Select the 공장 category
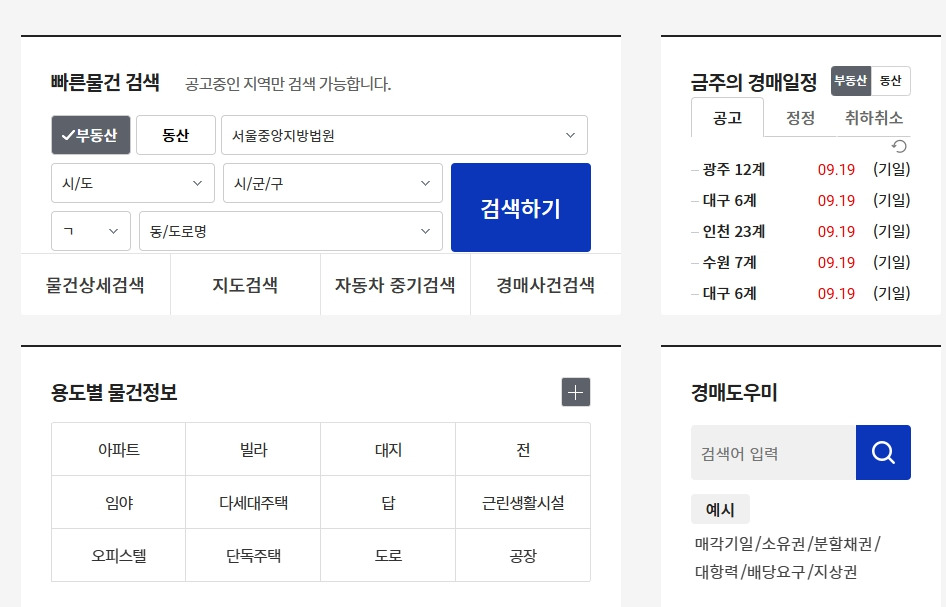The image size is (946, 607). pyautogui.click(x=523, y=556)
